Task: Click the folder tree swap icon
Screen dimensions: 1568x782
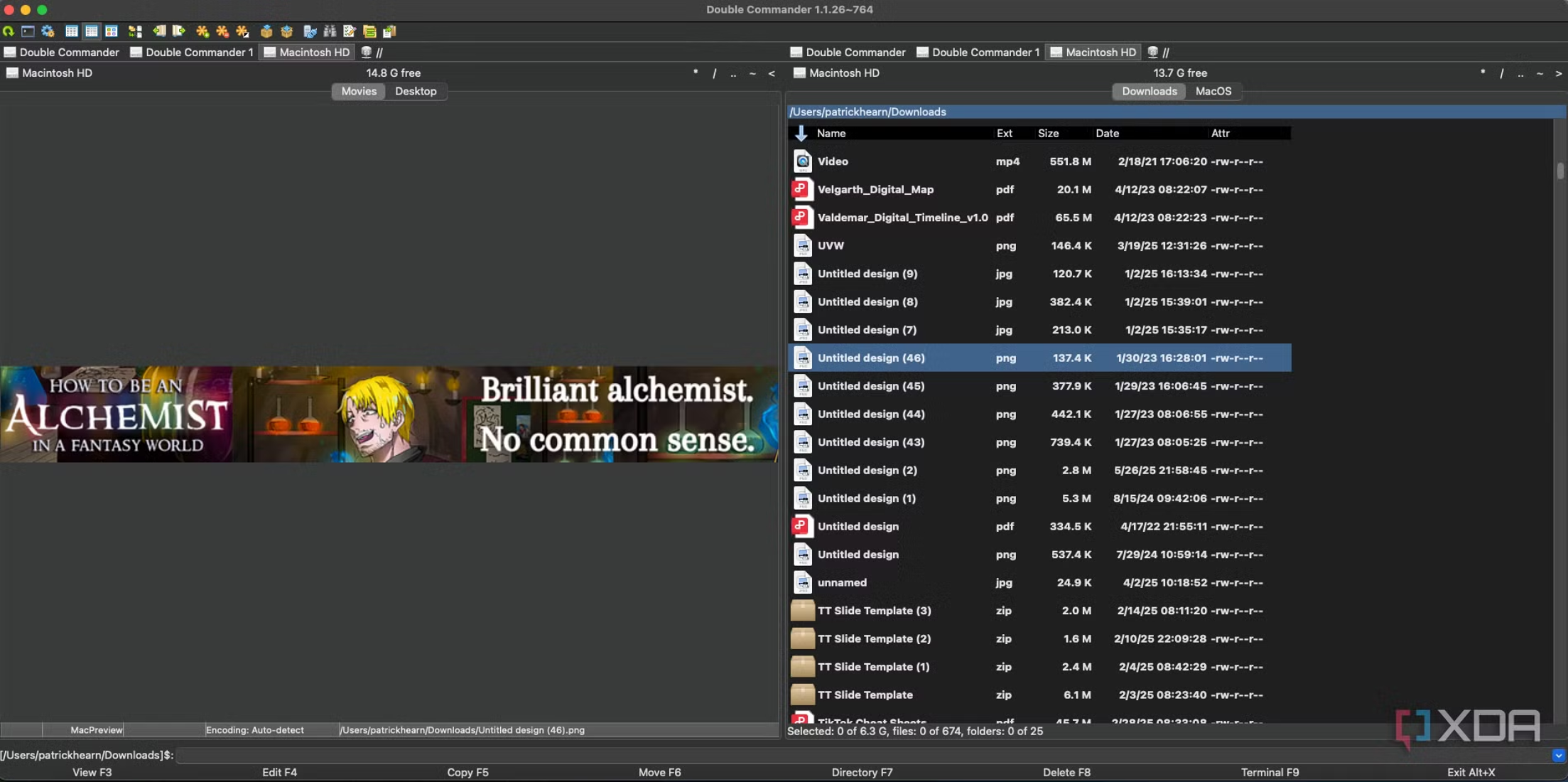Action: pyautogui.click(x=135, y=31)
